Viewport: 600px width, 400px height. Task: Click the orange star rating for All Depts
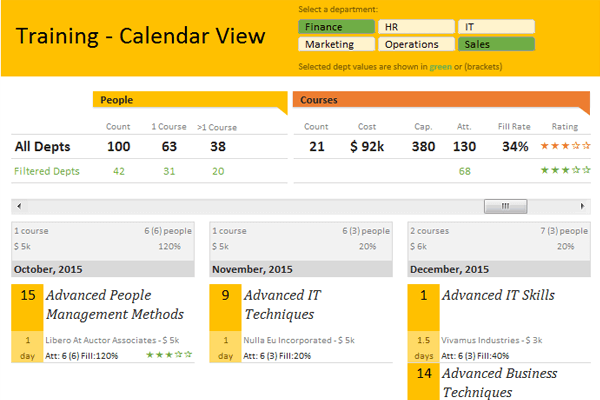565,146
